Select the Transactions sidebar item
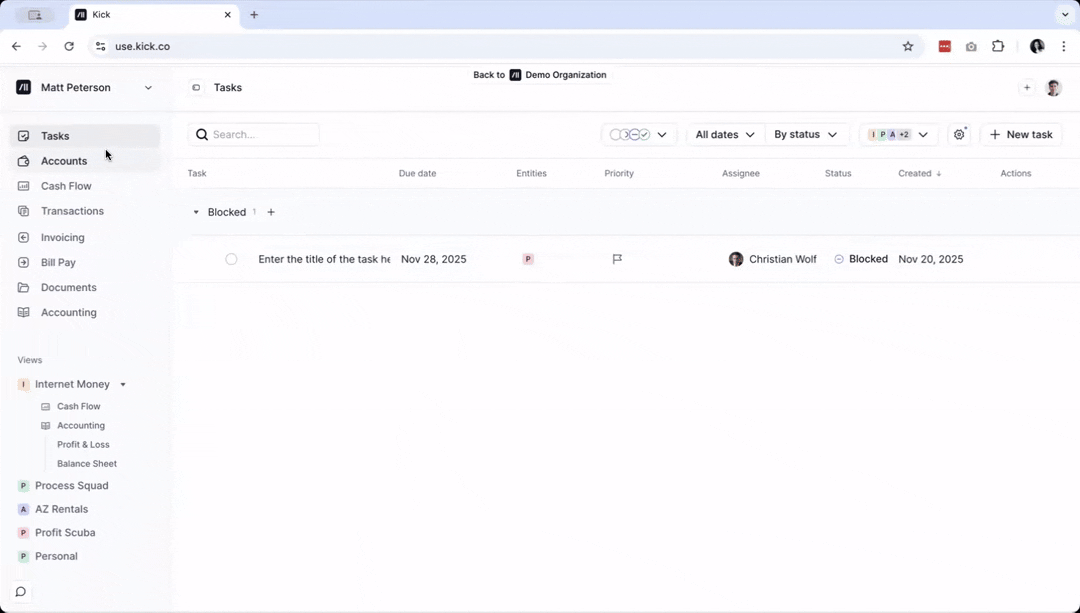1080x613 pixels. click(x=72, y=211)
